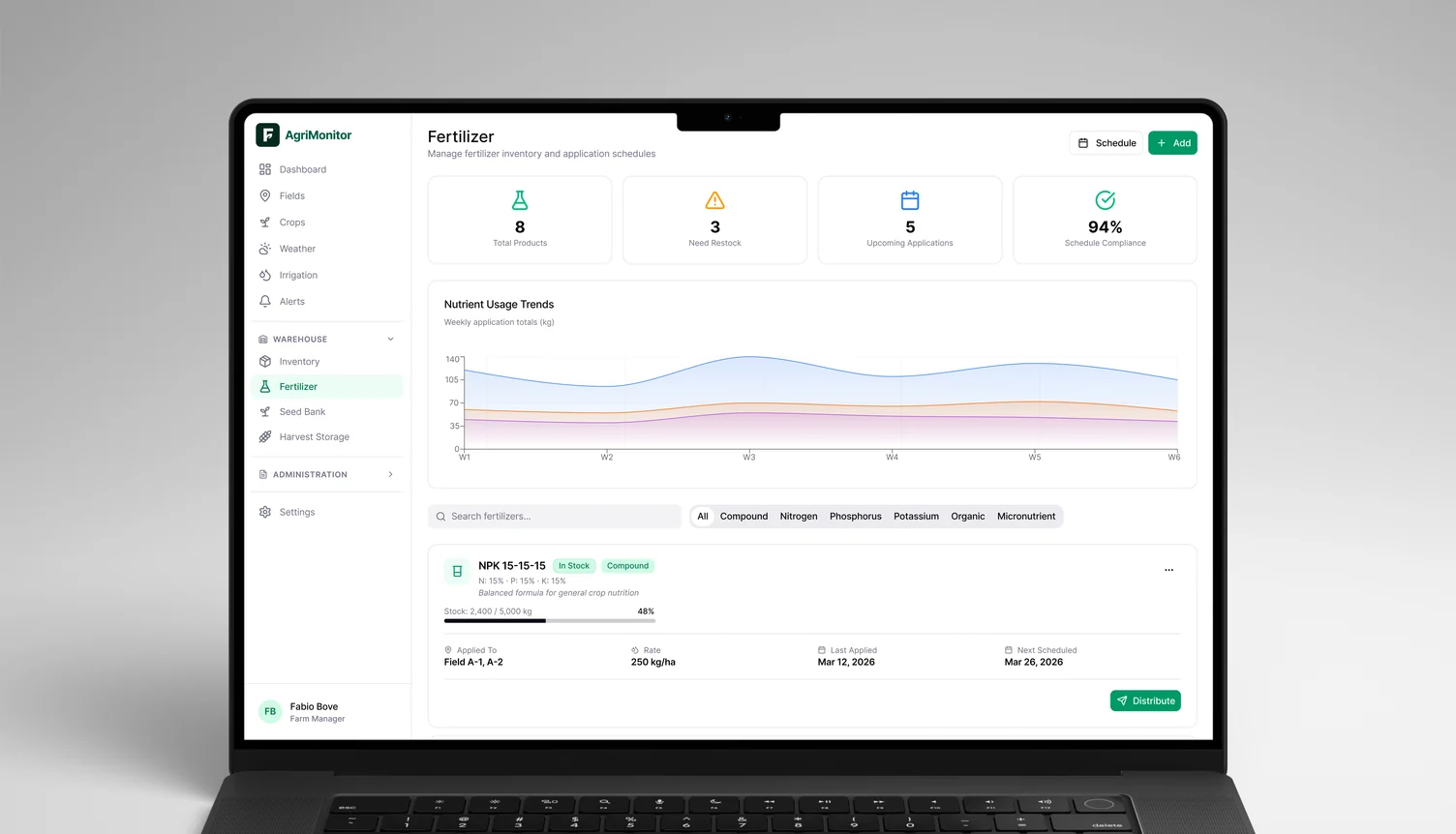Click the Fields map pin icon
This screenshot has width=1456, height=834.
(265, 195)
